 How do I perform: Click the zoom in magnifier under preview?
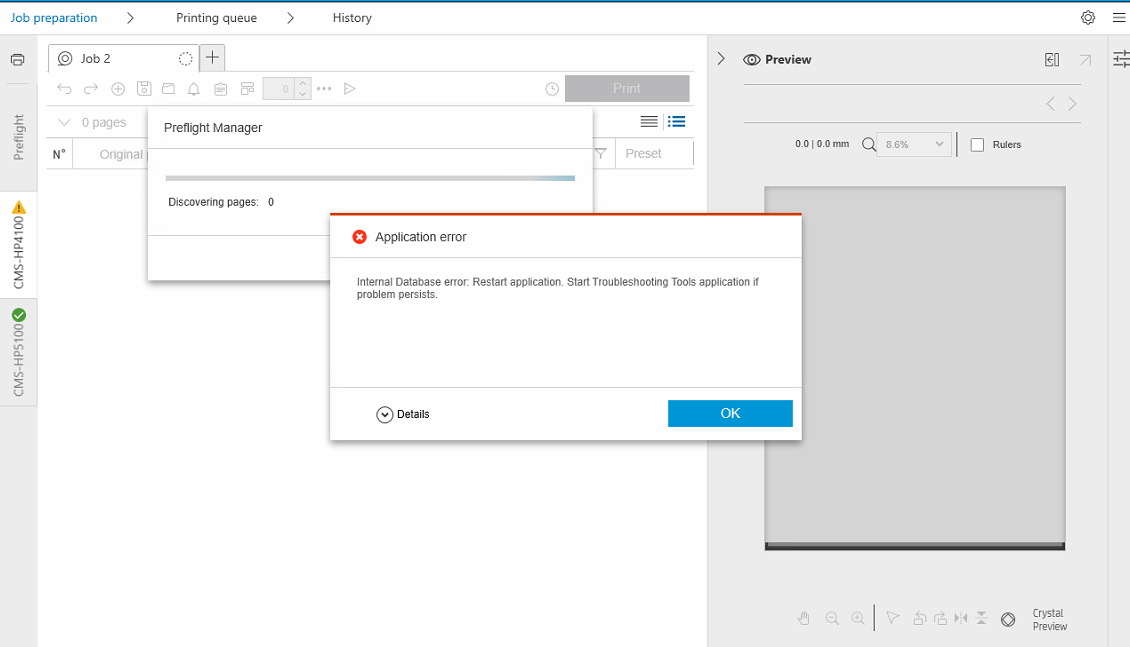click(x=857, y=618)
